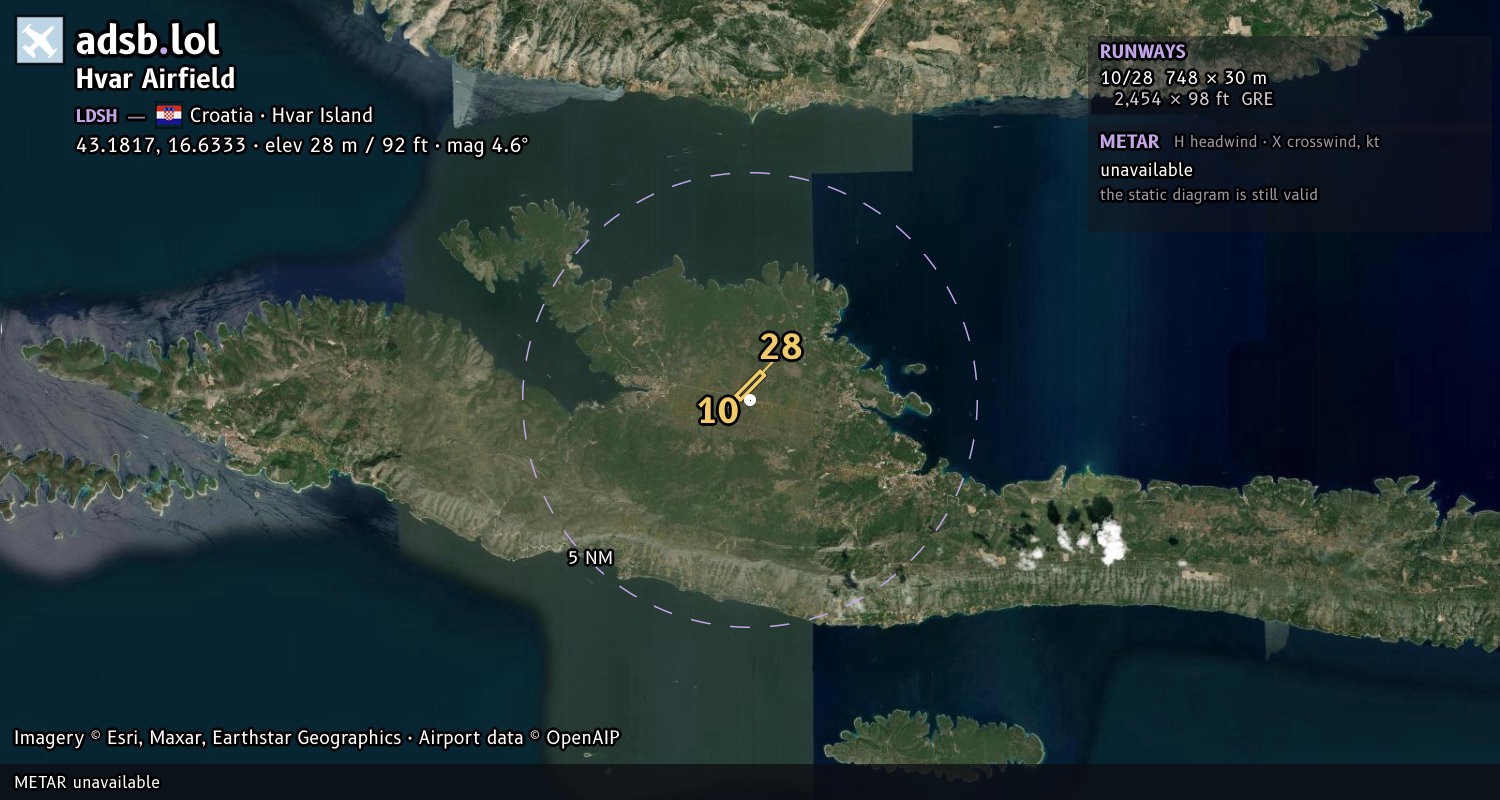Click the RUNWAYS panel heading
This screenshot has width=1500, height=800.
tap(1142, 52)
